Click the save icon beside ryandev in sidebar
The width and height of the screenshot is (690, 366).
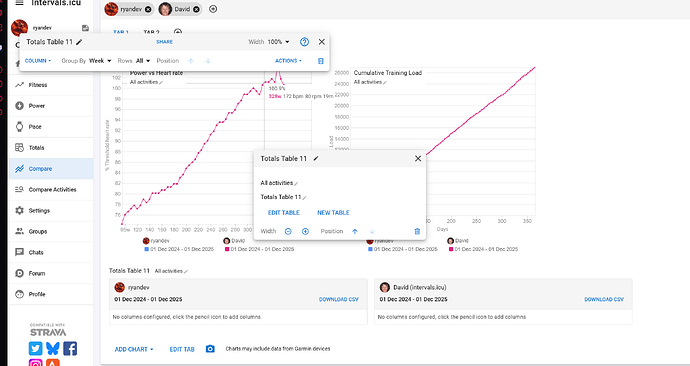tap(85, 28)
